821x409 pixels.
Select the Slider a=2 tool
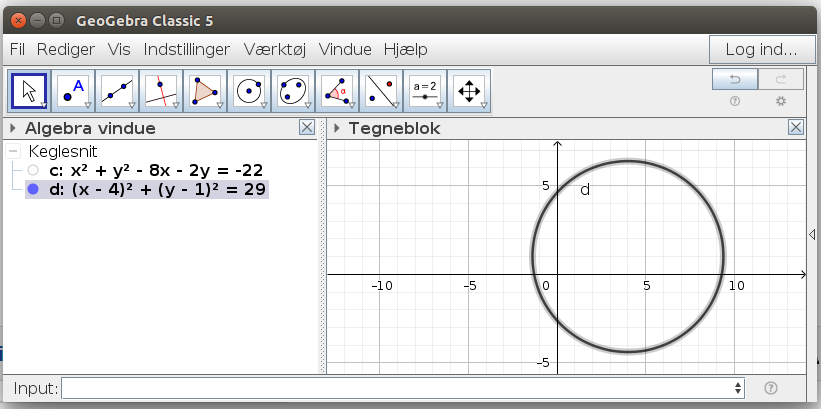click(425, 91)
